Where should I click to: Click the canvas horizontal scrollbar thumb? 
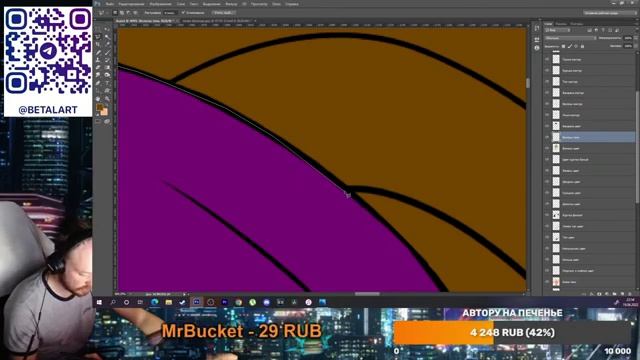[367, 293]
